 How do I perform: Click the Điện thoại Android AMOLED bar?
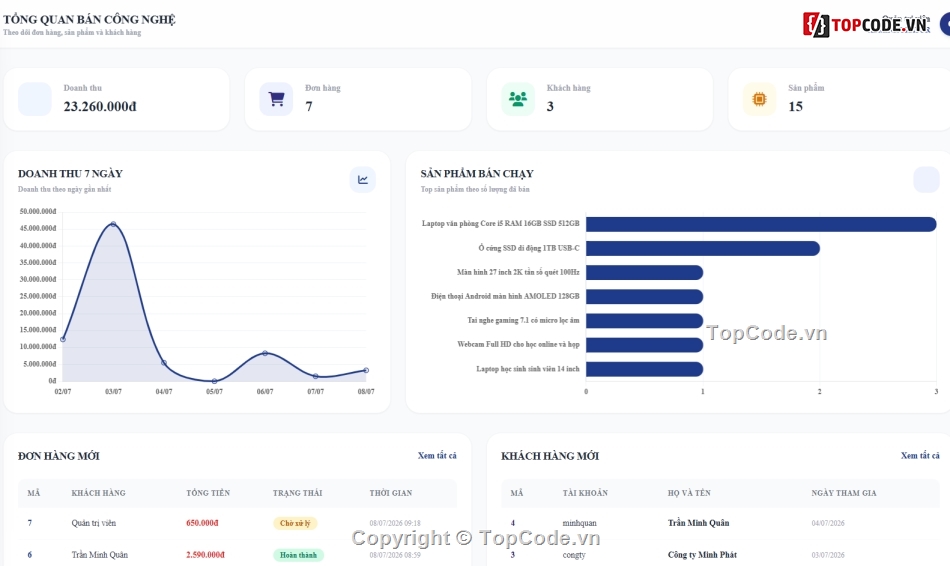tap(644, 296)
